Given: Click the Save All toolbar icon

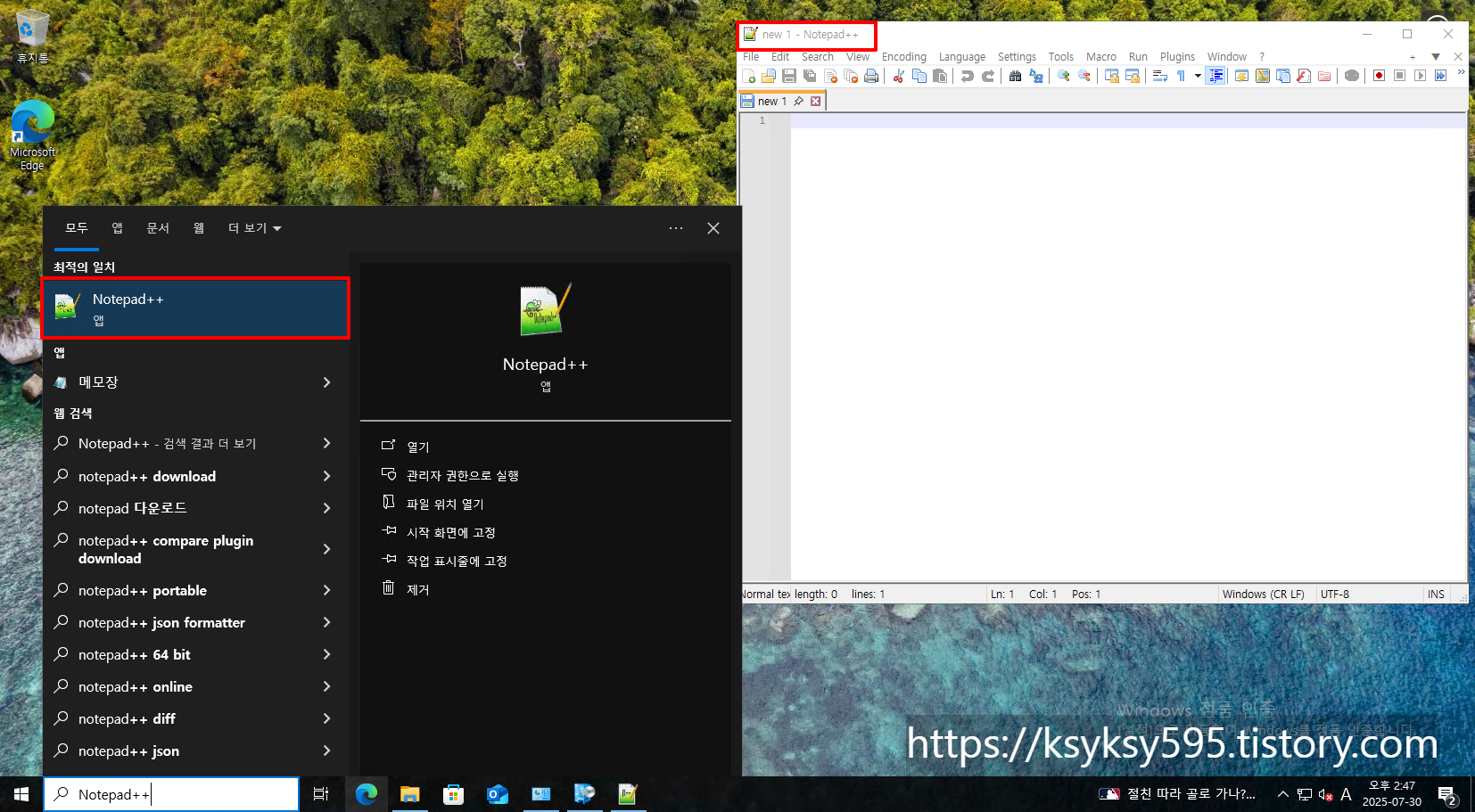Looking at the screenshot, I should [810, 76].
